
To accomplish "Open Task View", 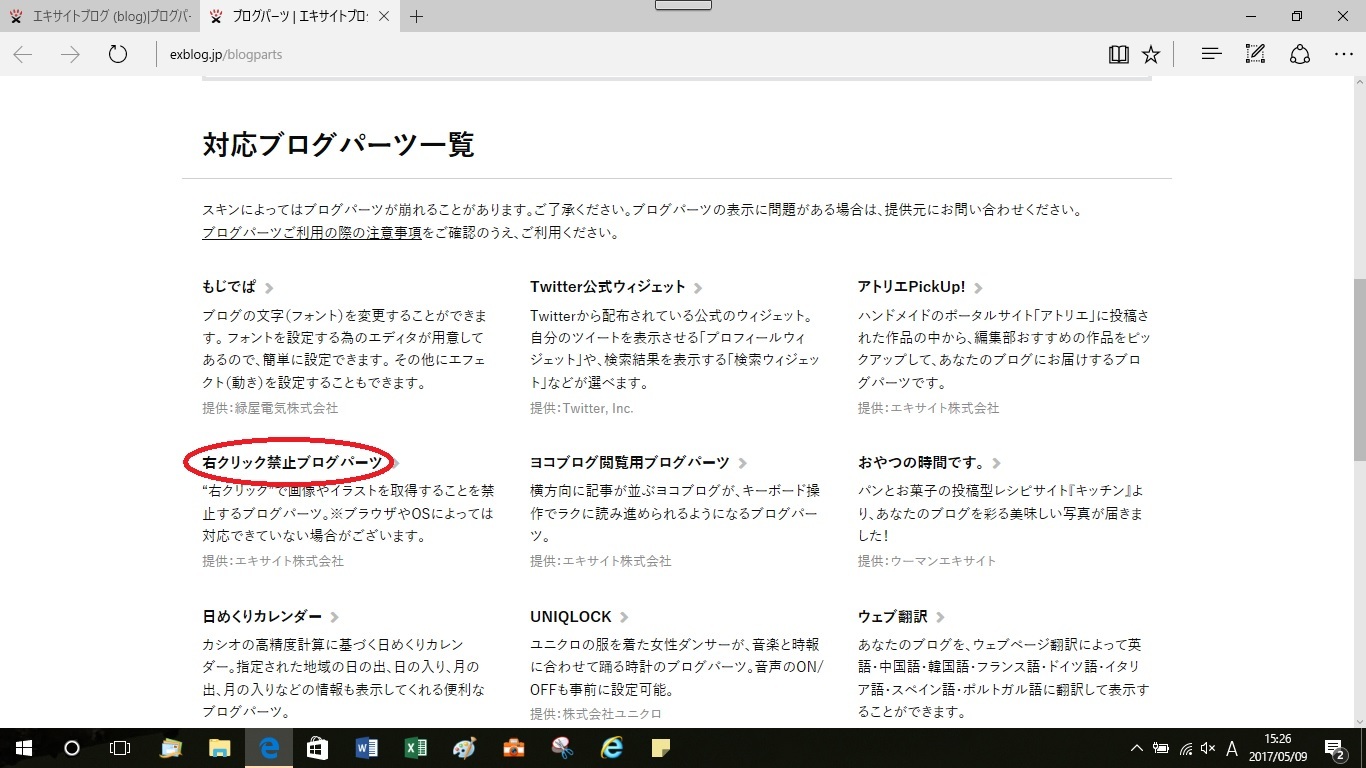I will coord(120,748).
